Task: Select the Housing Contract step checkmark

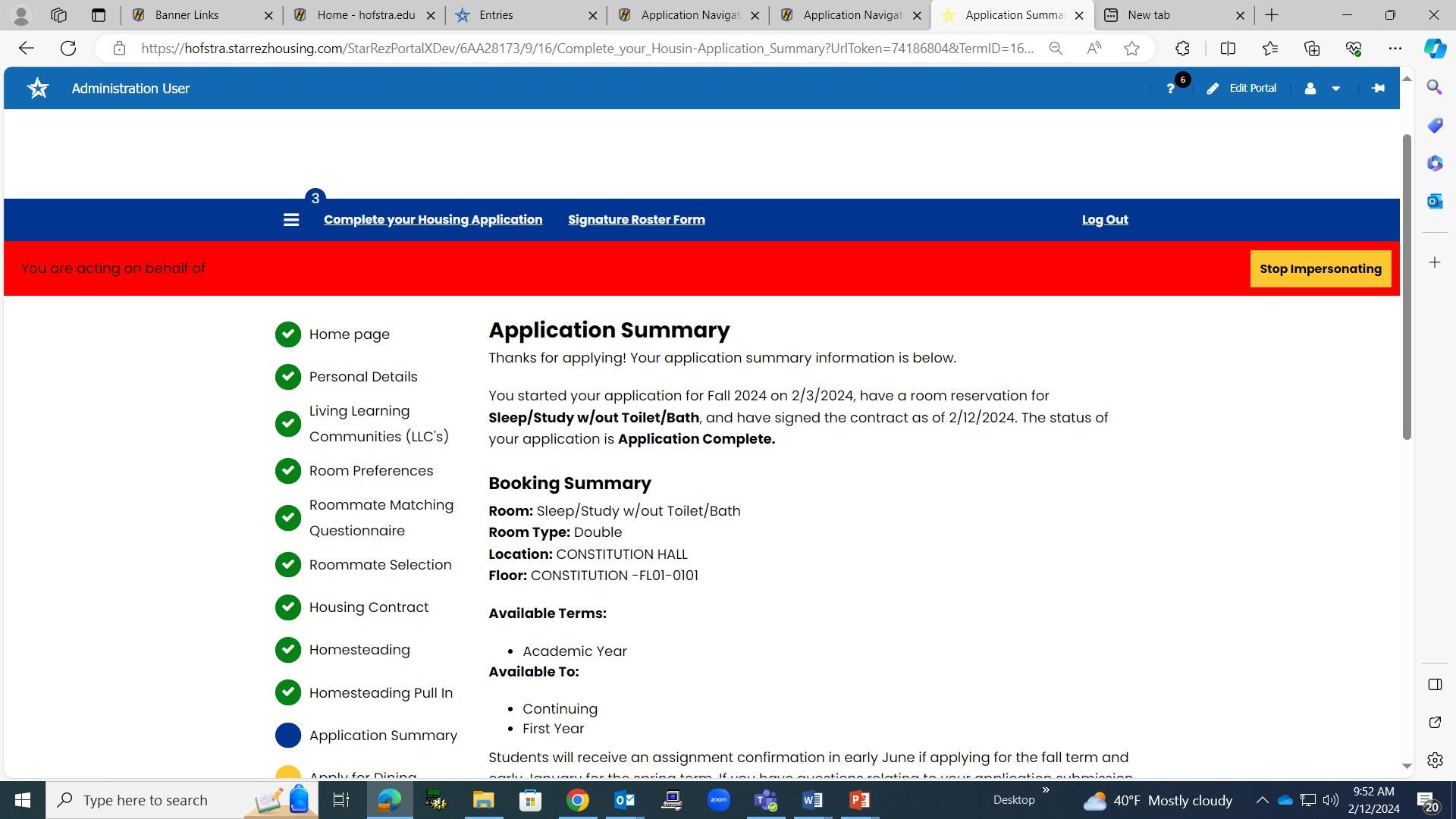Action: click(288, 607)
